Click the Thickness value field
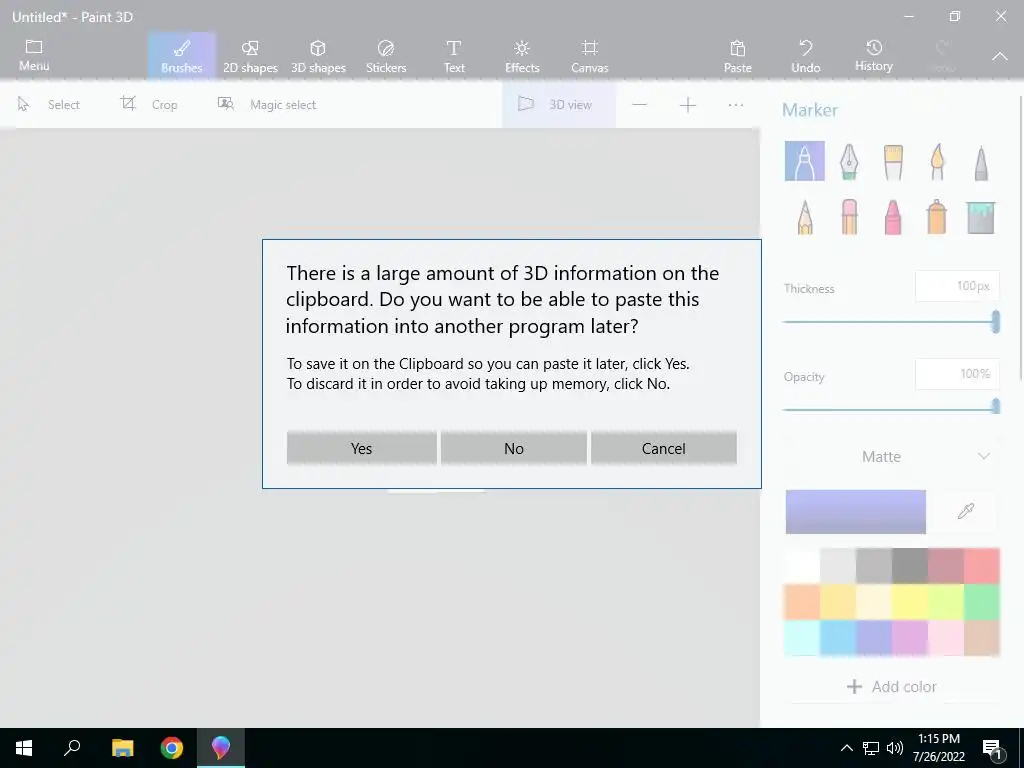The width and height of the screenshot is (1024, 768). click(957, 286)
